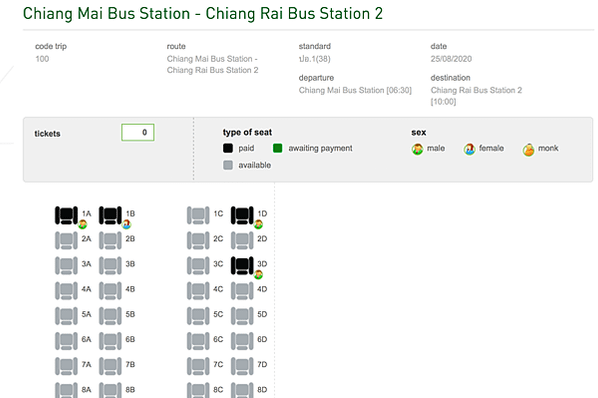Pick seat 3C next to the aisle

(198, 266)
